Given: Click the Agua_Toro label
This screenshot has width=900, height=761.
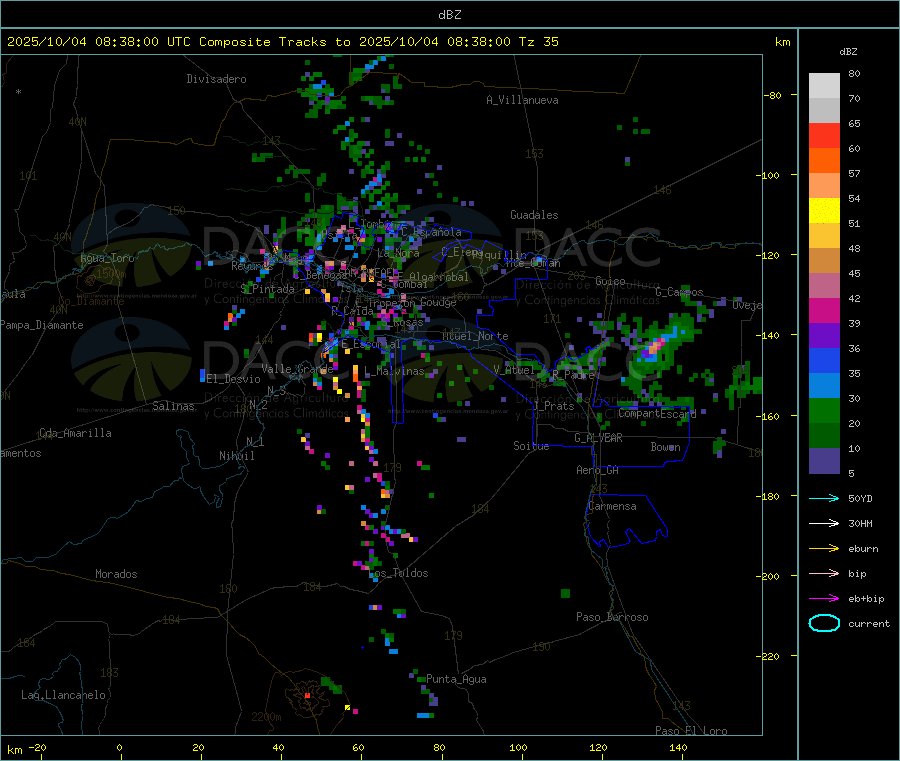Looking at the screenshot, I should [x=107, y=258].
